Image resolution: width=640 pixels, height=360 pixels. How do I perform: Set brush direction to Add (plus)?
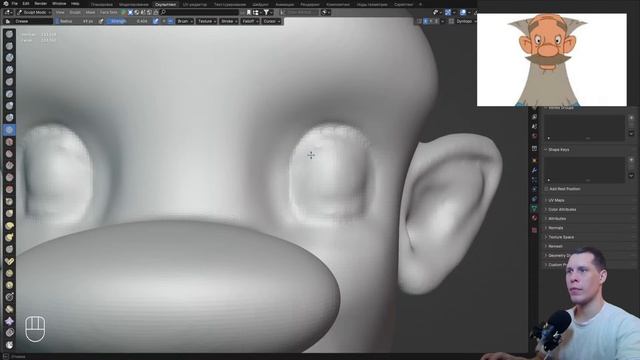tap(164, 21)
